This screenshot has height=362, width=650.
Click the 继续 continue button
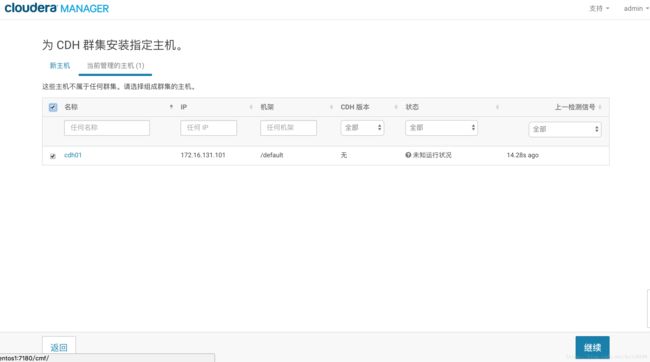592,347
